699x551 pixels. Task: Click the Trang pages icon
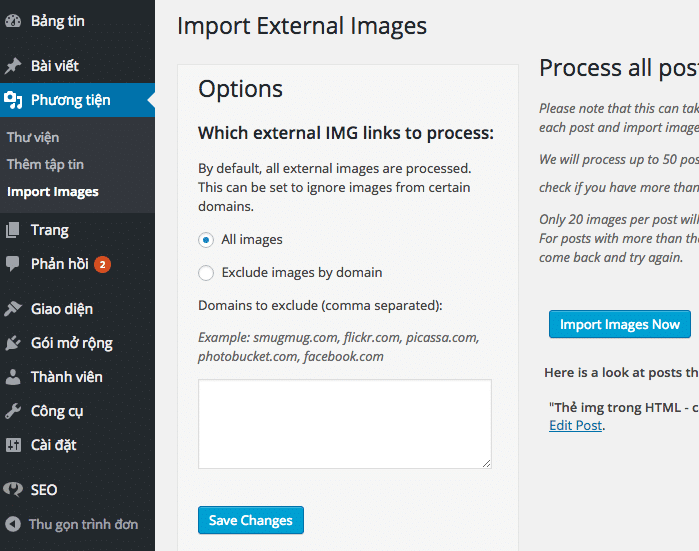click(13, 230)
